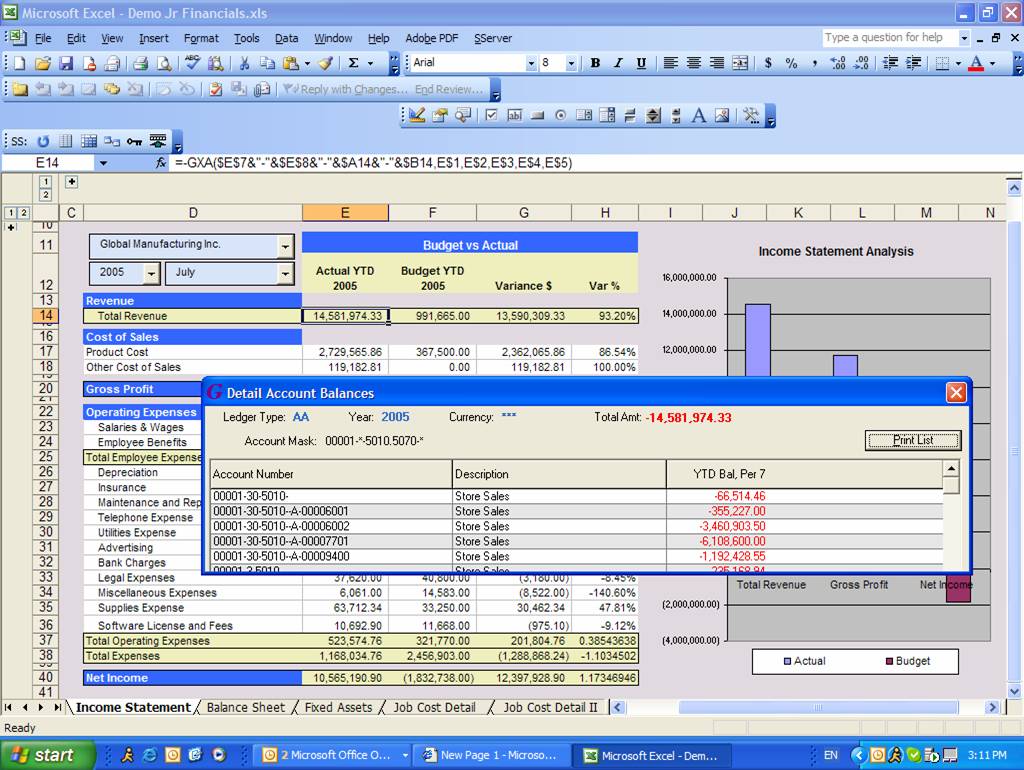Open the Adobe PDF menu
1024x770 pixels.
pos(432,39)
